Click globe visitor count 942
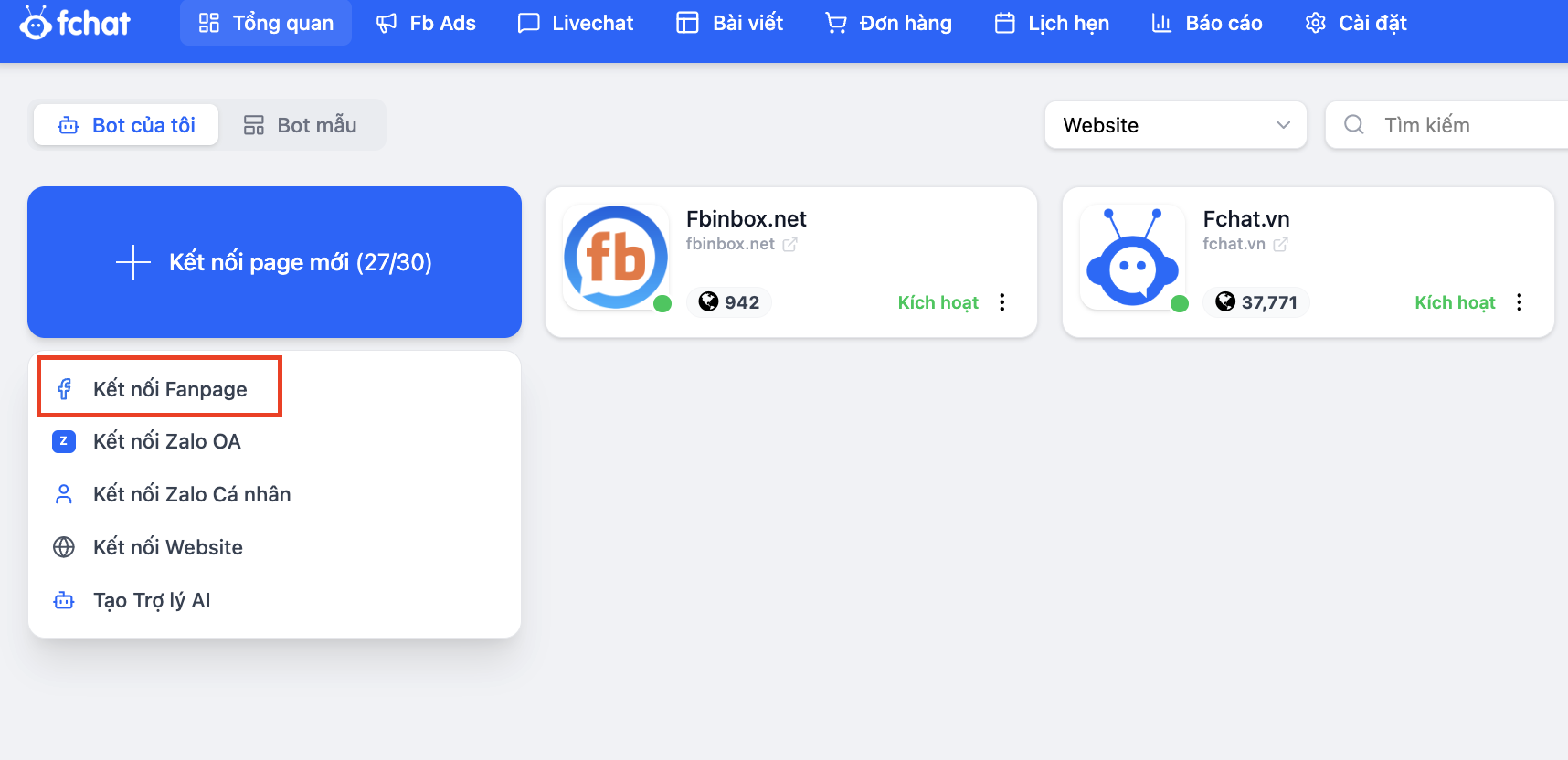 click(x=729, y=302)
